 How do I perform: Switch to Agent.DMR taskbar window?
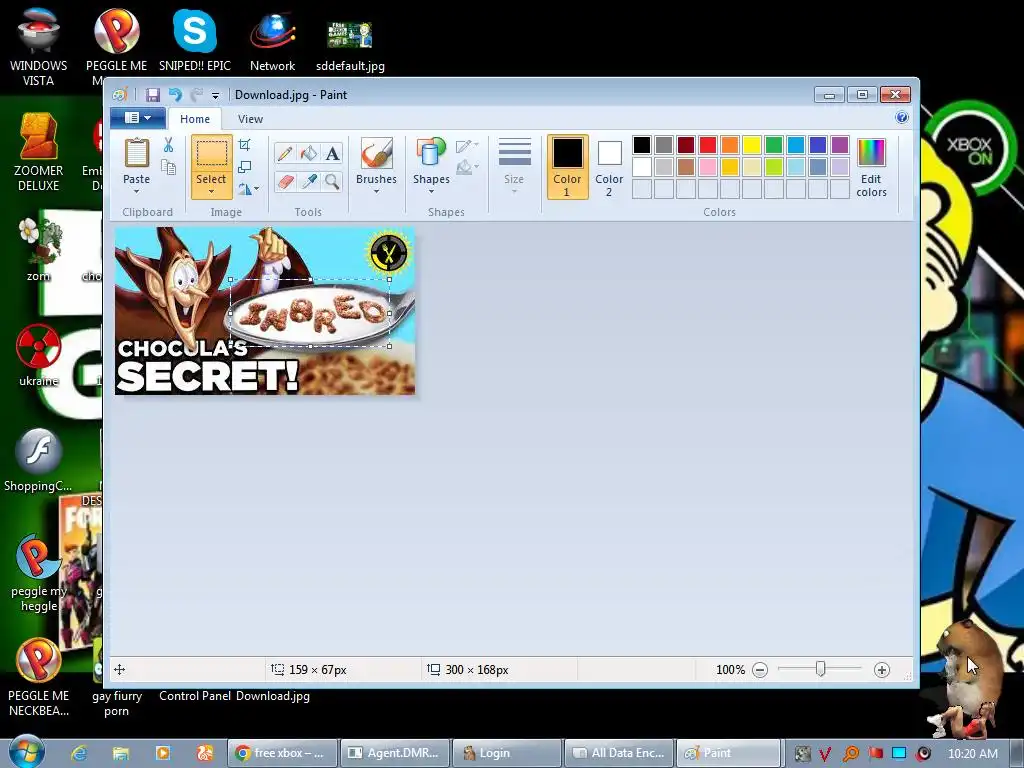pyautogui.click(x=395, y=753)
